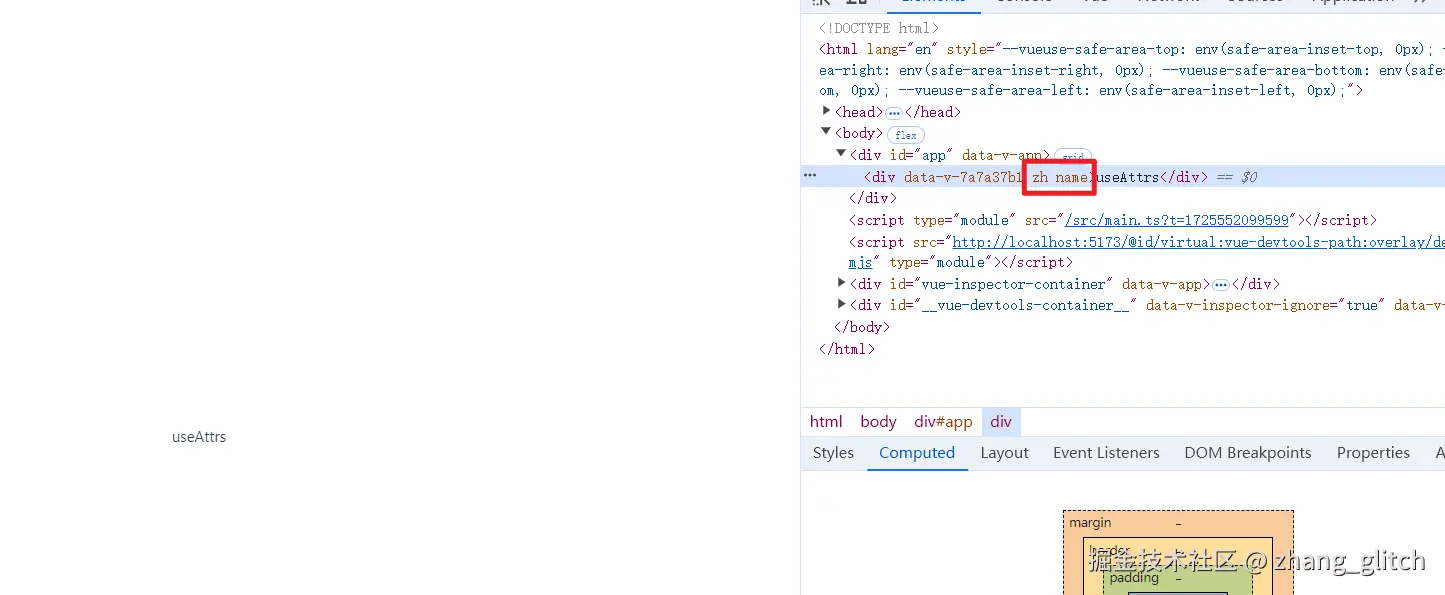This screenshot has width=1445, height=595.
Task: Expand the __vue-devtools-container__ div node
Action: click(842, 304)
